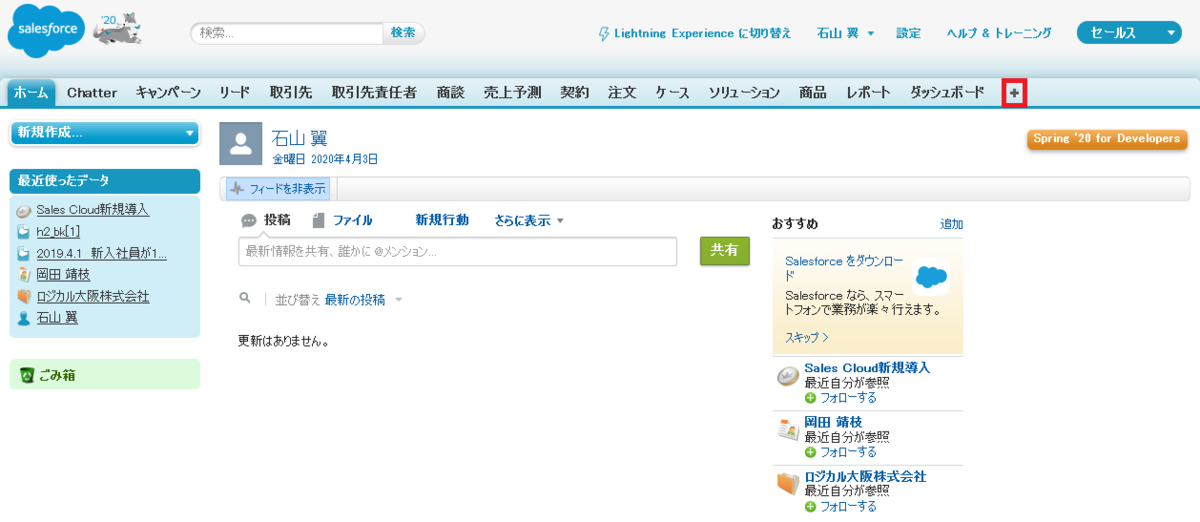The width and height of the screenshot is (1200, 522).
Task: Click inside the 検索 search field
Action: (x=287, y=33)
